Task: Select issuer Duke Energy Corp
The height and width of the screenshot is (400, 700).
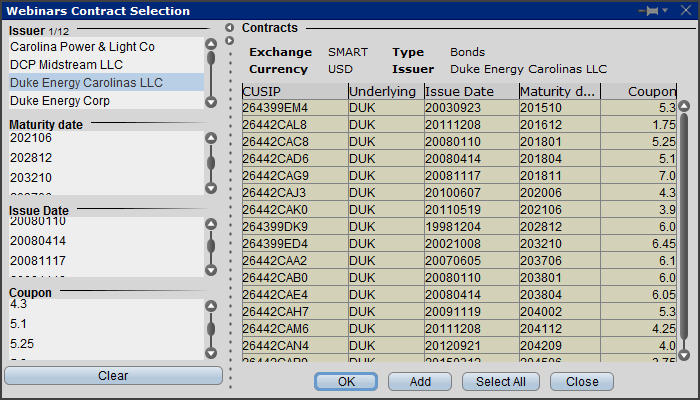Action: pyautogui.click(x=106, y=100)
